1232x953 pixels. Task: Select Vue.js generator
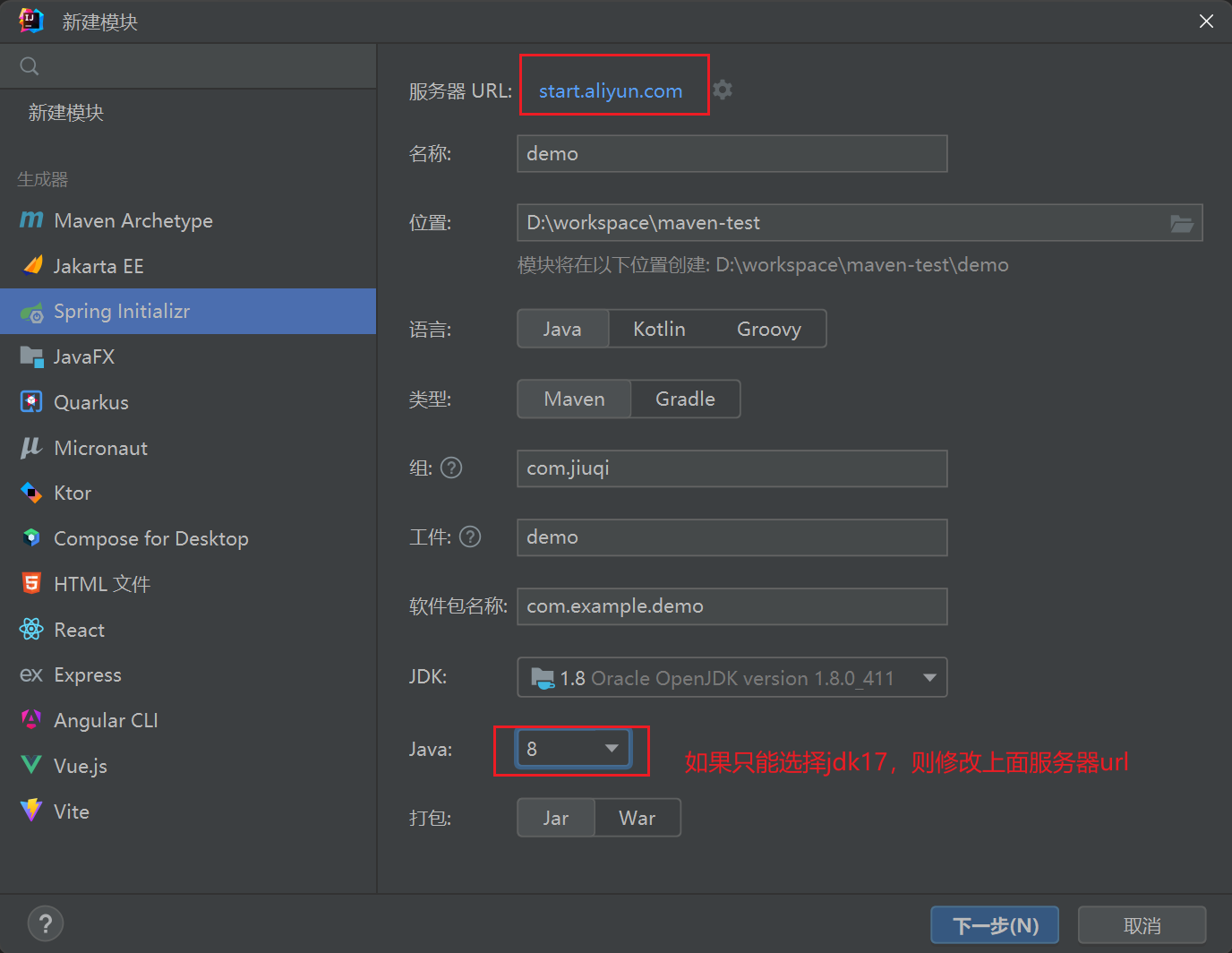pos(188,766)
